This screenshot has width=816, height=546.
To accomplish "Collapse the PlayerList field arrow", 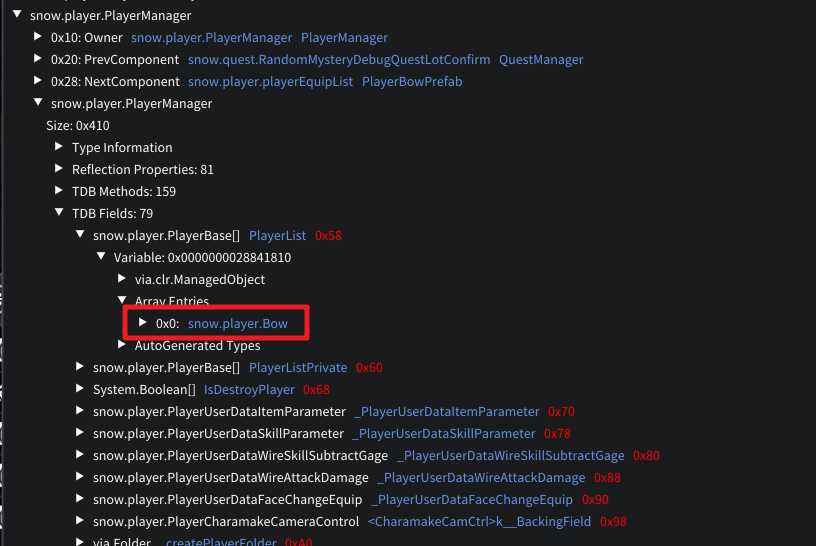I will pyautogui.click(x=81, y=235).
